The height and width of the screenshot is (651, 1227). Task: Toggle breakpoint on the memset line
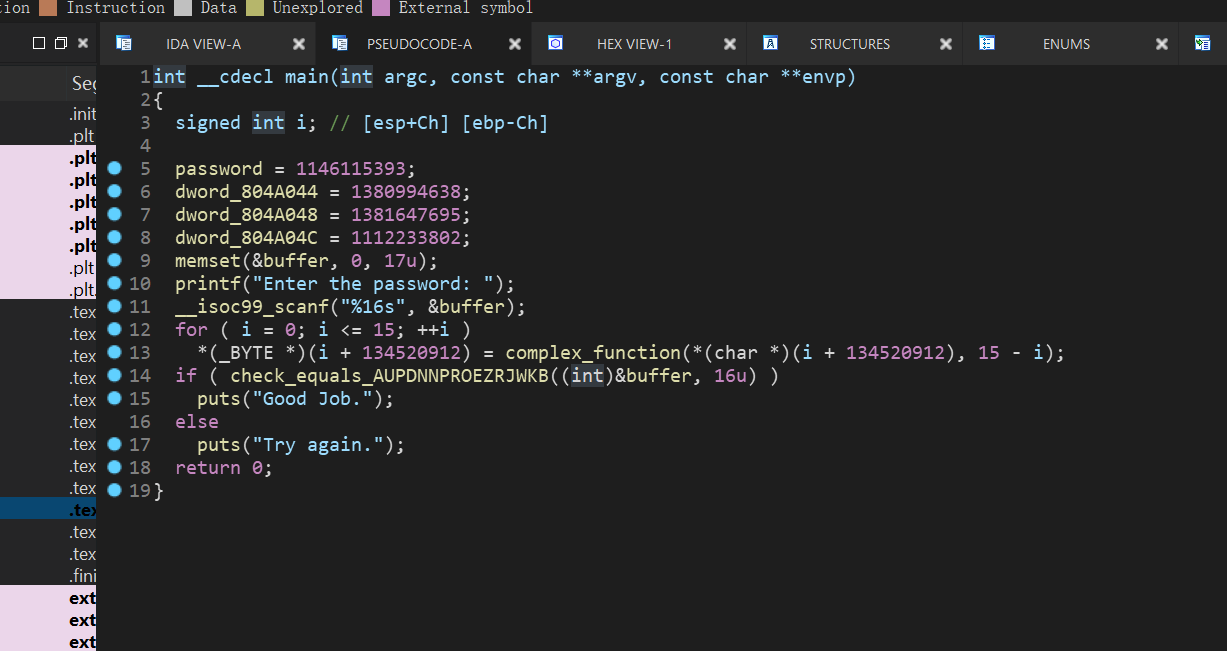point(114,260)
